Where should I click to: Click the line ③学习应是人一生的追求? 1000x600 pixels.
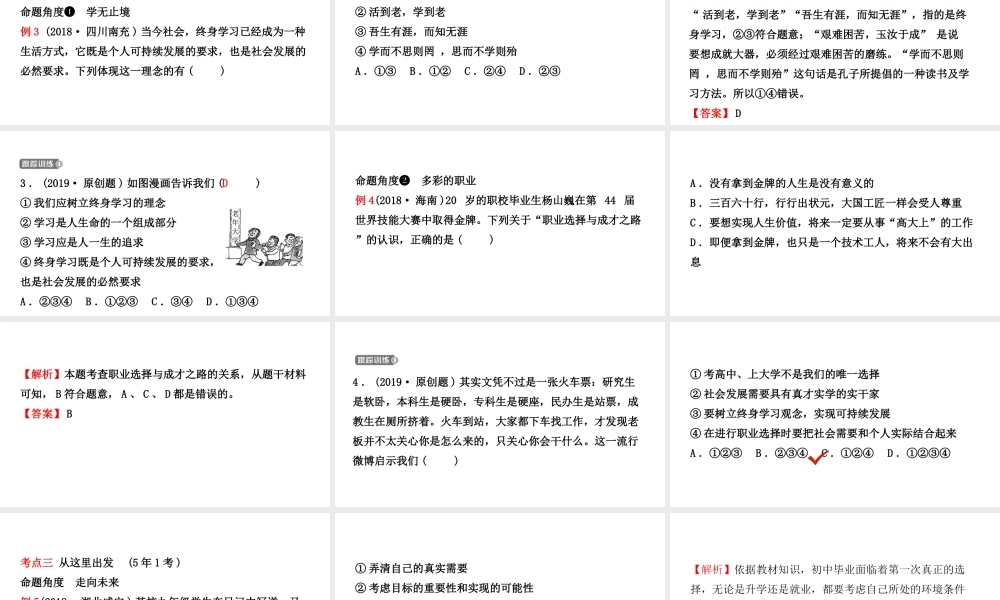coord(82,242)
